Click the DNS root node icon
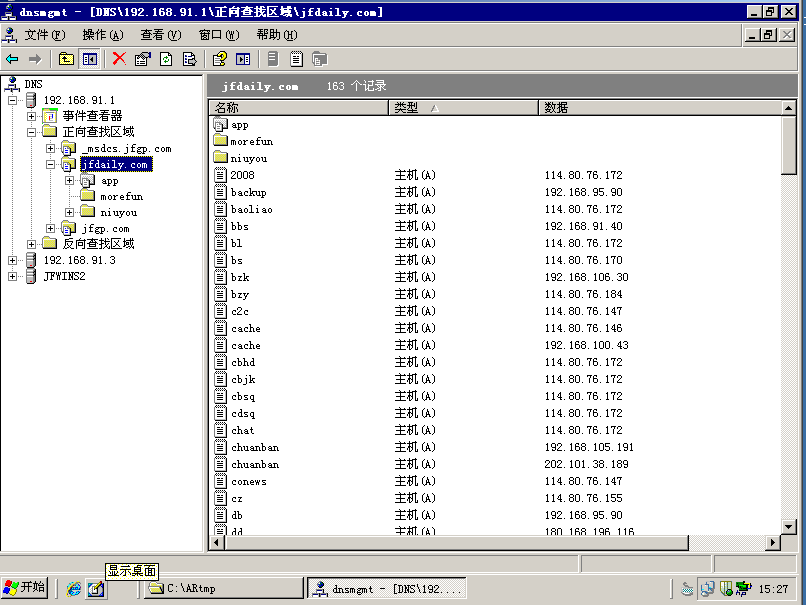This screenshot has height=605, width=806. tap(12, 84)
